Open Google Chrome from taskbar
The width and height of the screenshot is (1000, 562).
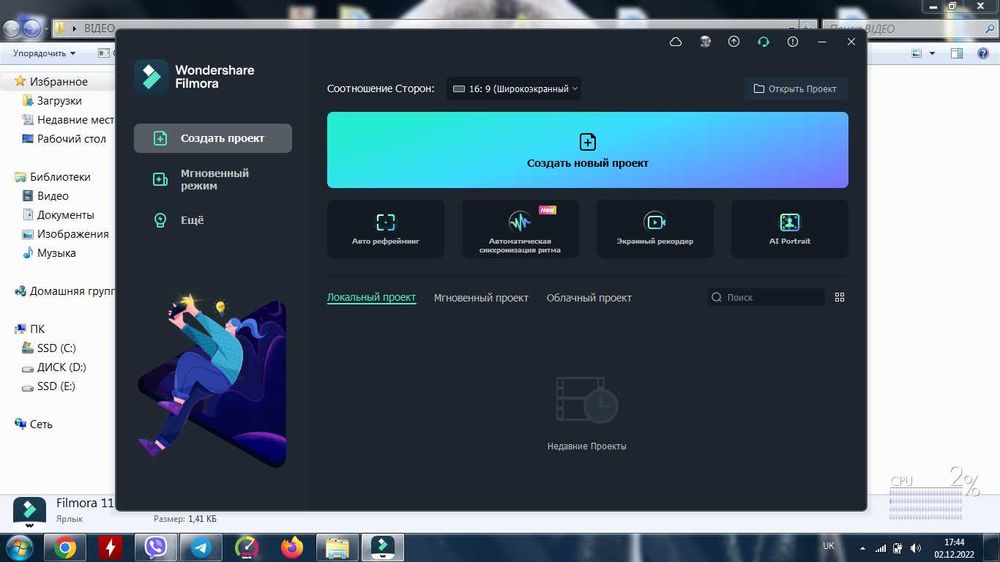[64, 548]
